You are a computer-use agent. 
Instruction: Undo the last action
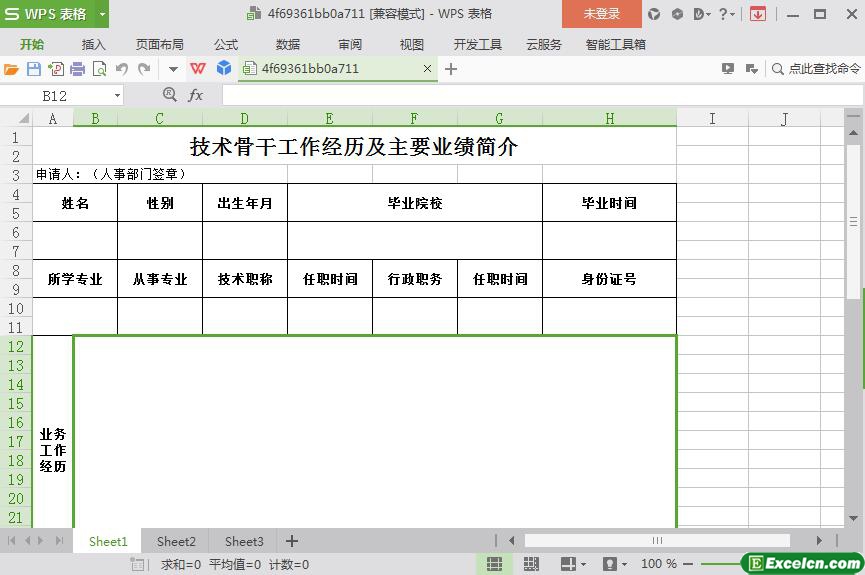(122, 69)
